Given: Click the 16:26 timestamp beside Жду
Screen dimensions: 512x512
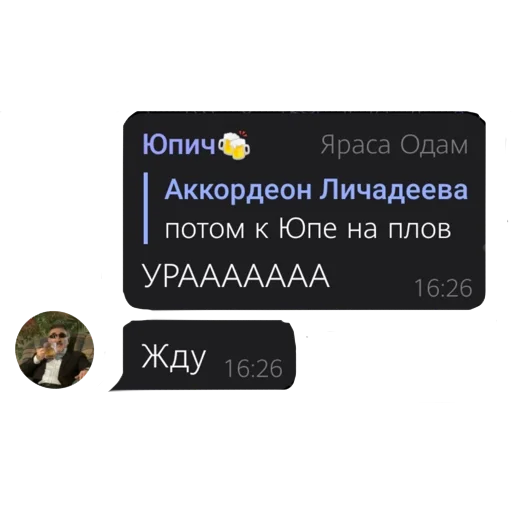Looking at the screenshot, I should coord(254,369).
